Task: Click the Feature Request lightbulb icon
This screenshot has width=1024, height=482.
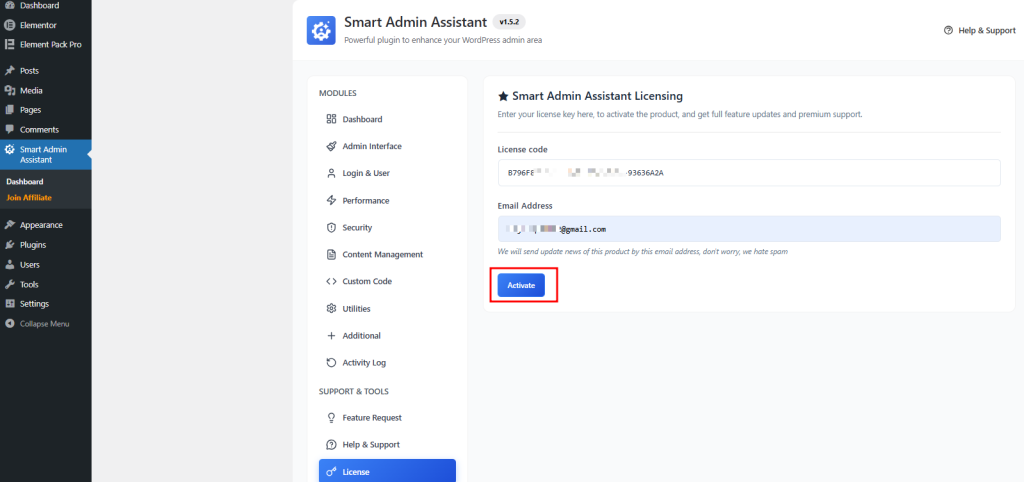Action: (331, 417)
